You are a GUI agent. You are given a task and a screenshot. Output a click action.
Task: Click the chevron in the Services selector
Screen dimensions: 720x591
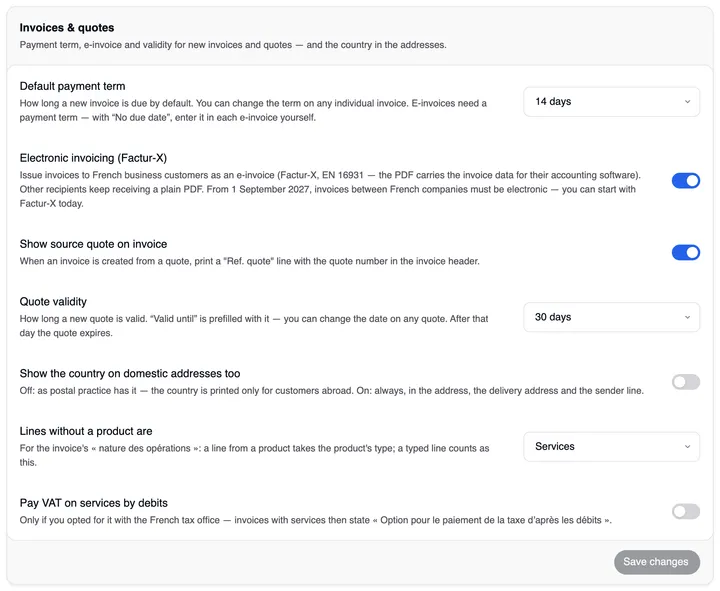(x=687, y=446)
